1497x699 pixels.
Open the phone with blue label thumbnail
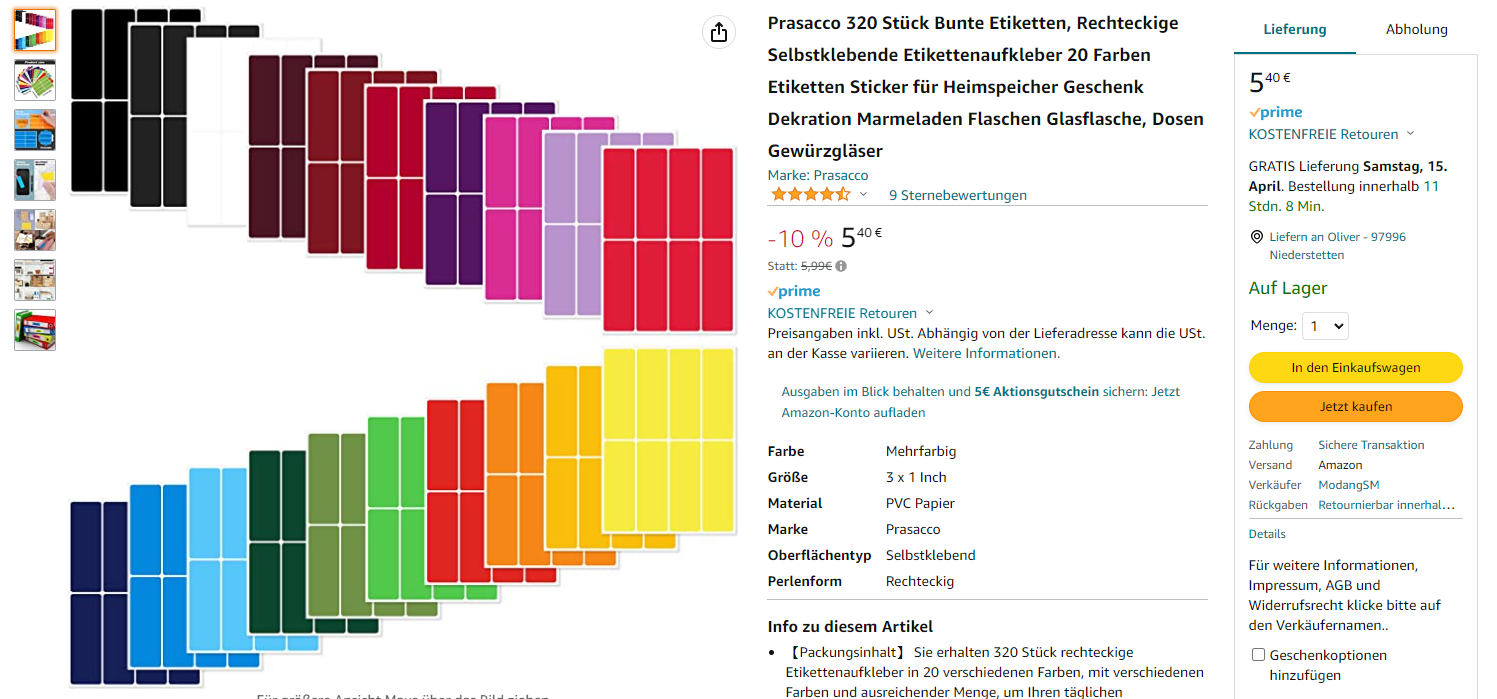coord(35,180)
